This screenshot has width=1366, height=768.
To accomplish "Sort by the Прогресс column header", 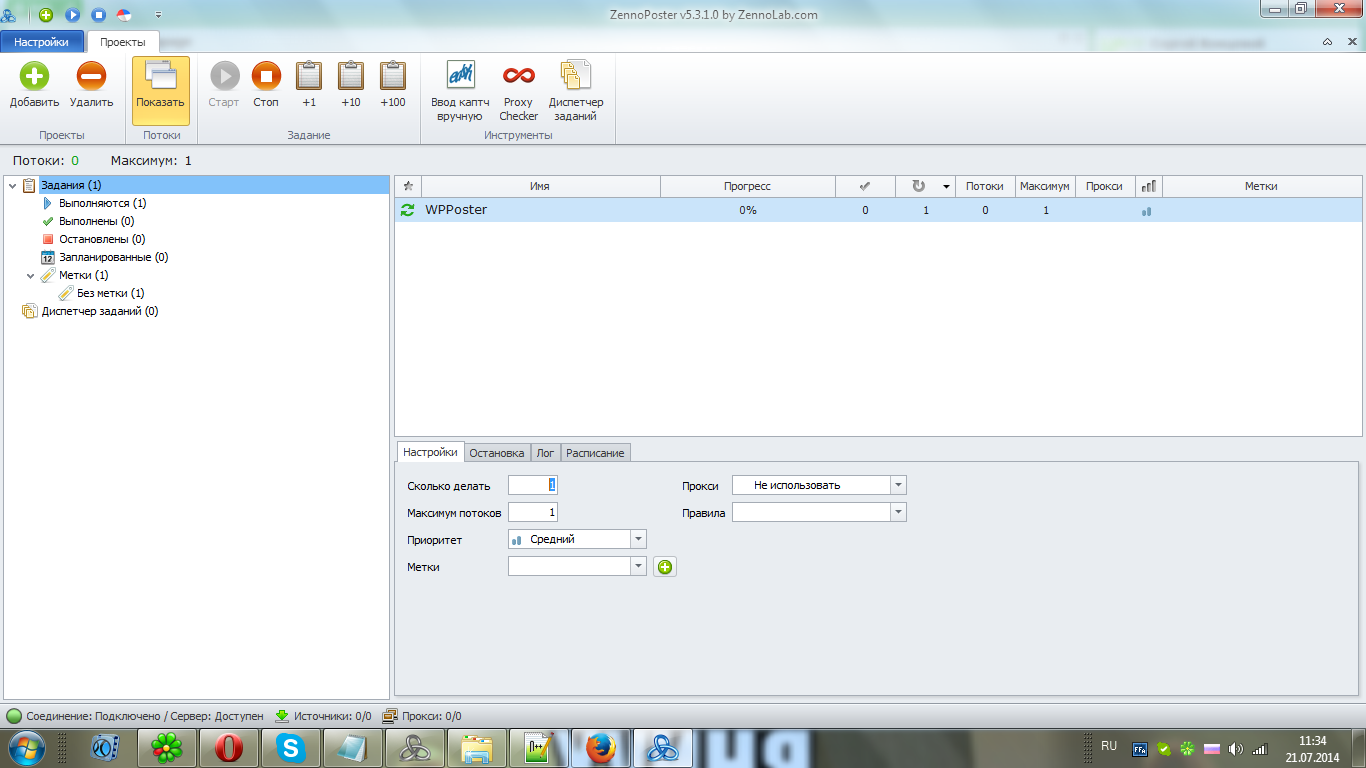I will point(748,186).
